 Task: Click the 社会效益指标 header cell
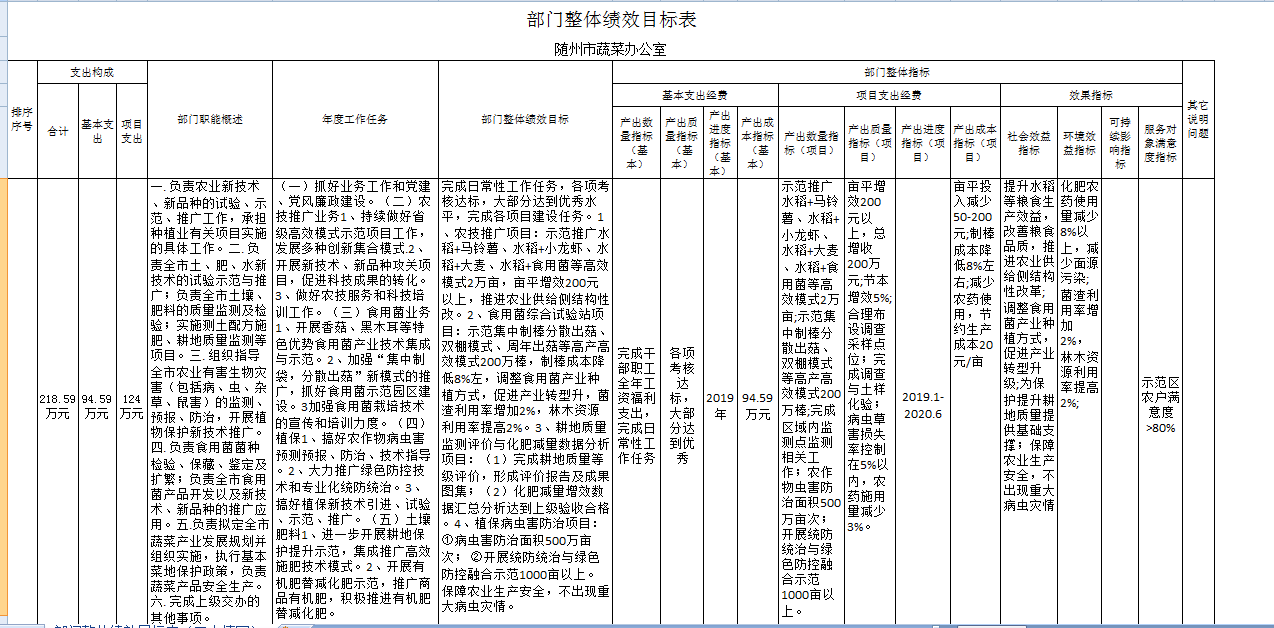1029,142
